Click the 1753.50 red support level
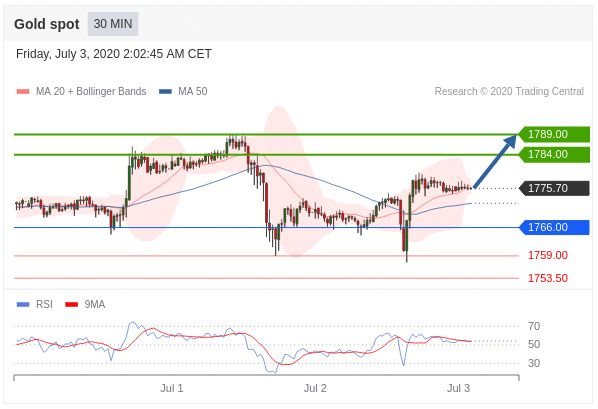This screenshot has width=598, height=409. click(548, 278)
